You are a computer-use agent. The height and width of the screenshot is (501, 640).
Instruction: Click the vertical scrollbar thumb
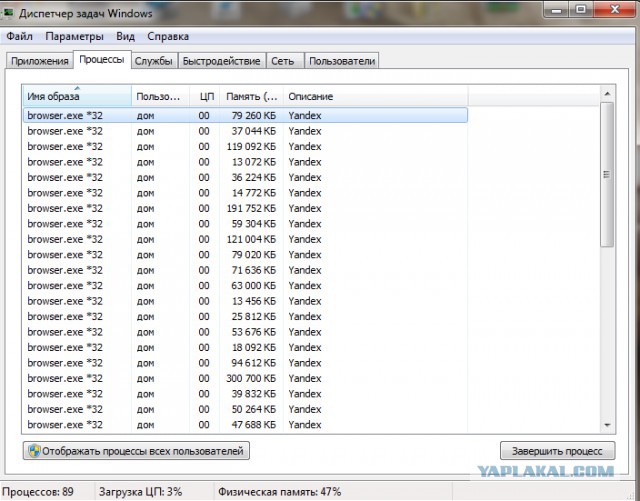coord(607,174)
